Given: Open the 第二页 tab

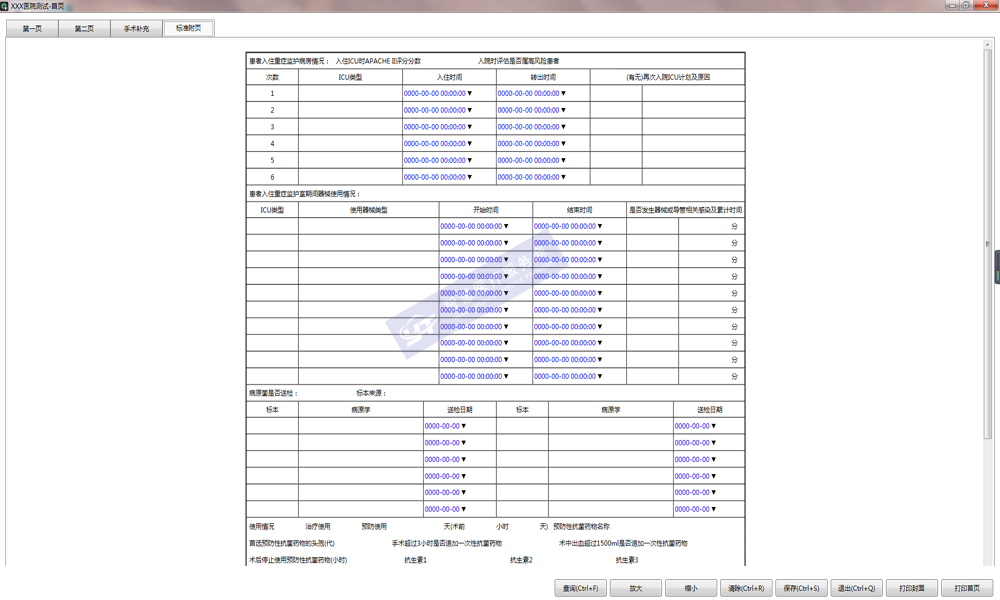Looking at the screenshot, I should [84, 29].
